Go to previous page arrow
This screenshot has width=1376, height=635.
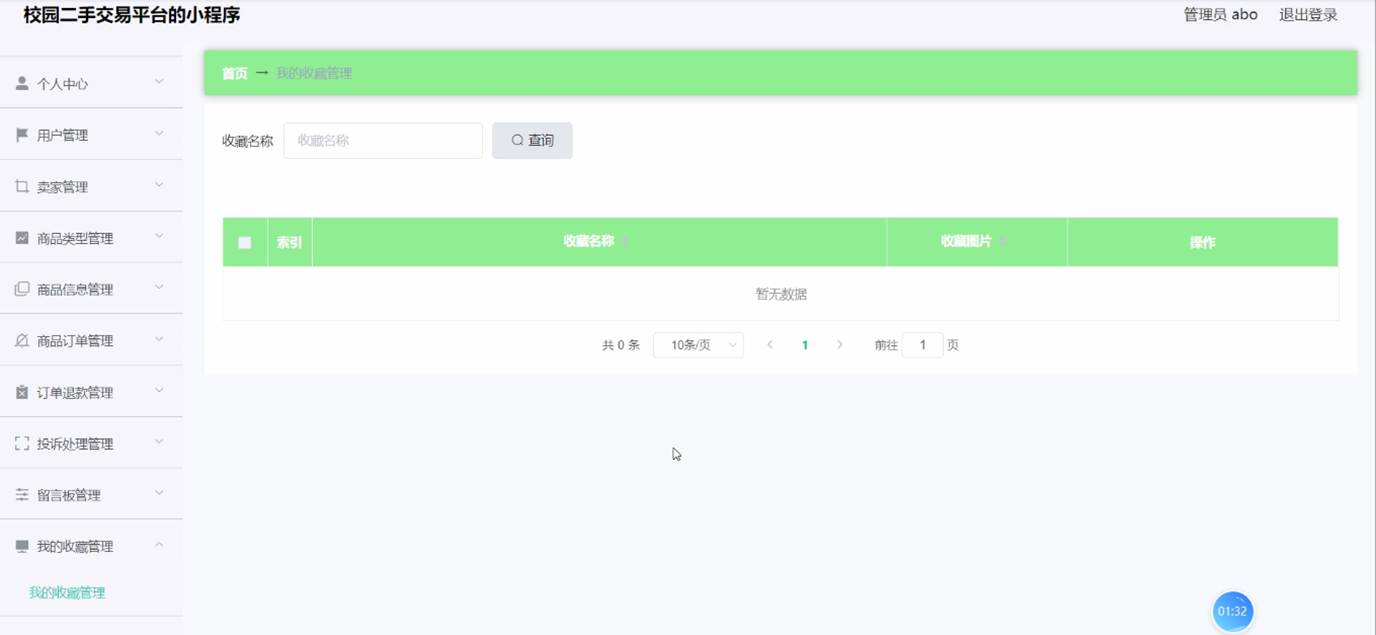pyautogui.click(x=770, y=345)
